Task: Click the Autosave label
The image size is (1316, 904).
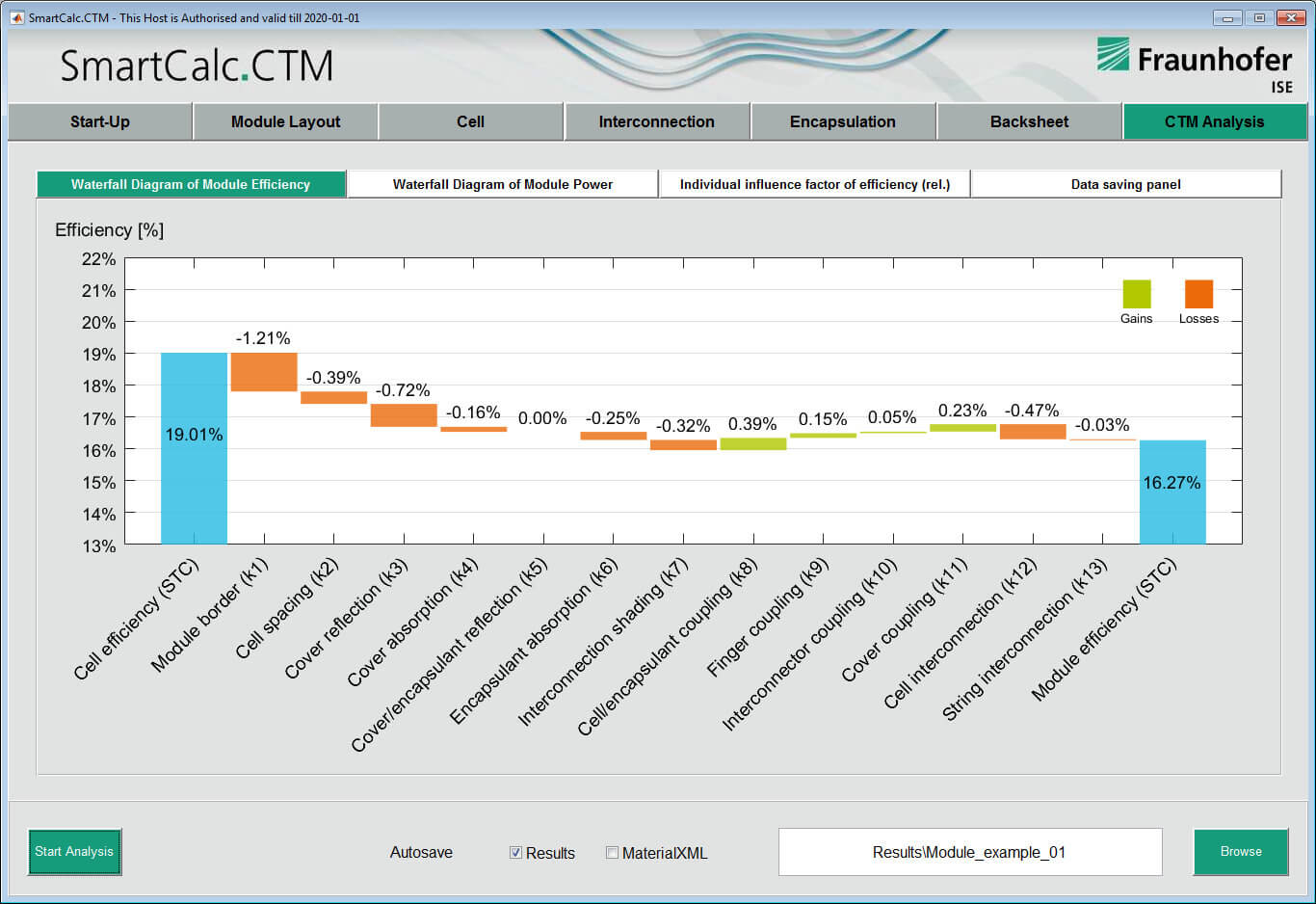Action: point(421,853)
